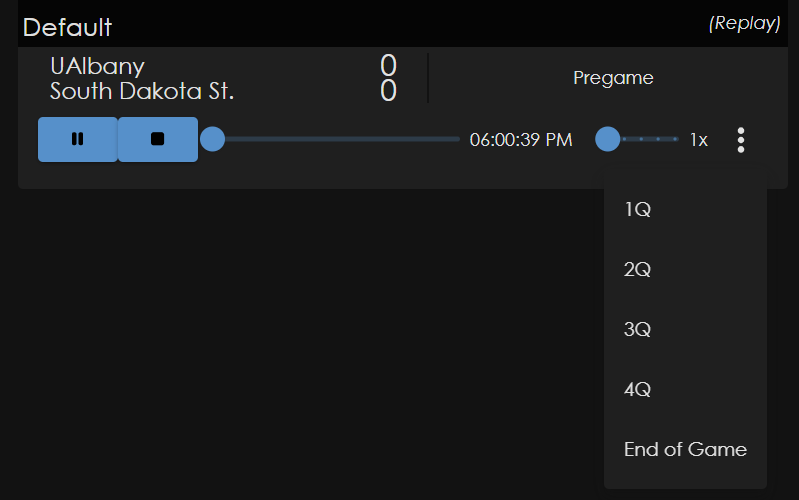Click the middle of the replay timeline track
The image size is (799, 500).
337,139
